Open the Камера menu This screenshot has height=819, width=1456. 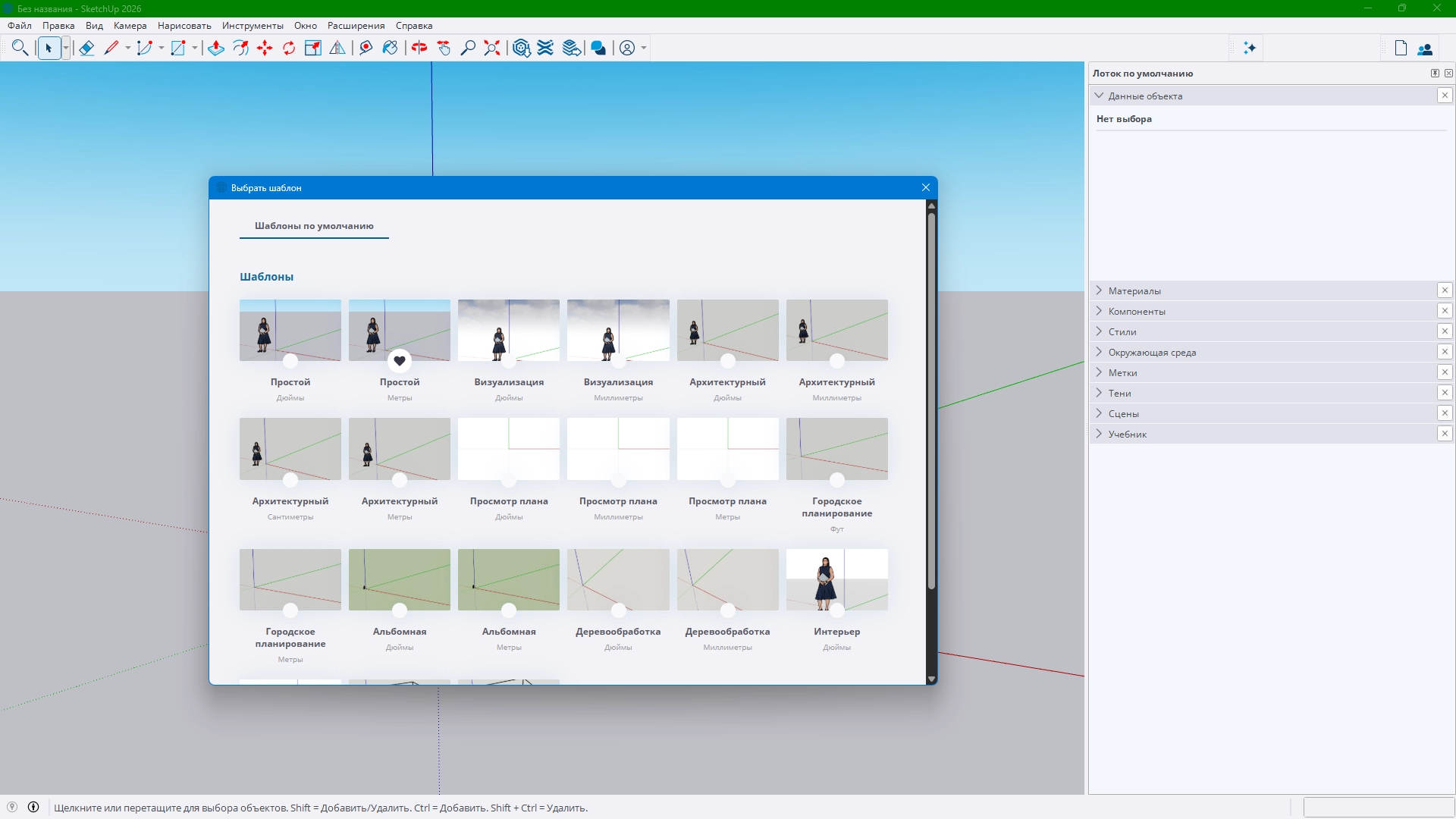130,25
